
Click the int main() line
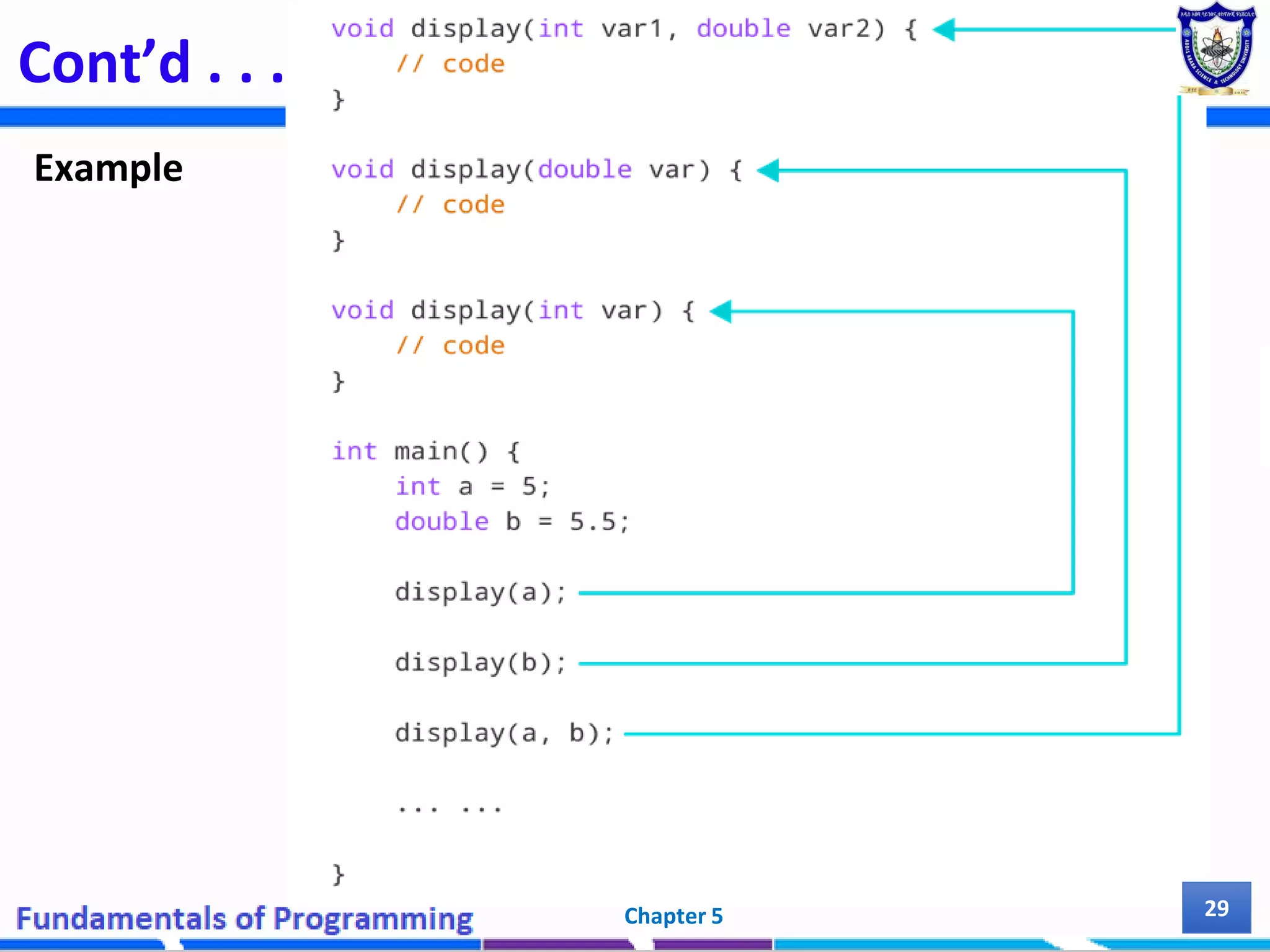tap(426, 451)
